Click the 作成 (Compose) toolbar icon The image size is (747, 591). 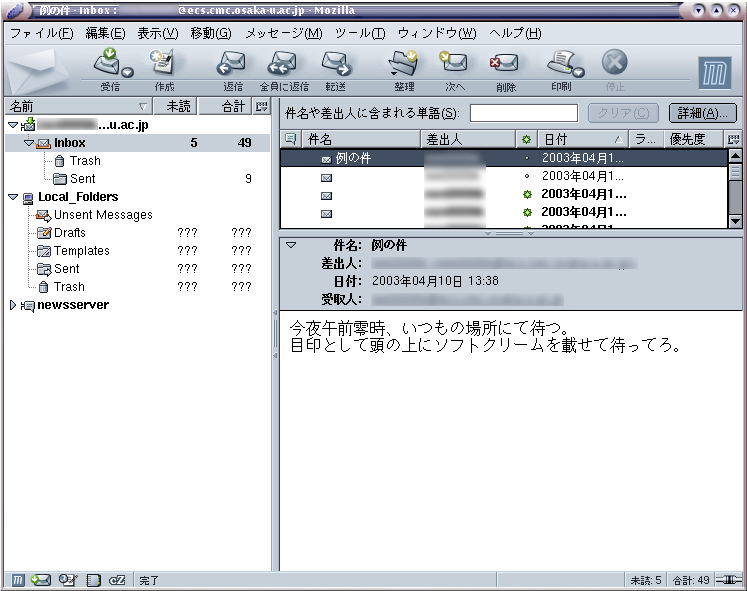[x=163, y=64]
